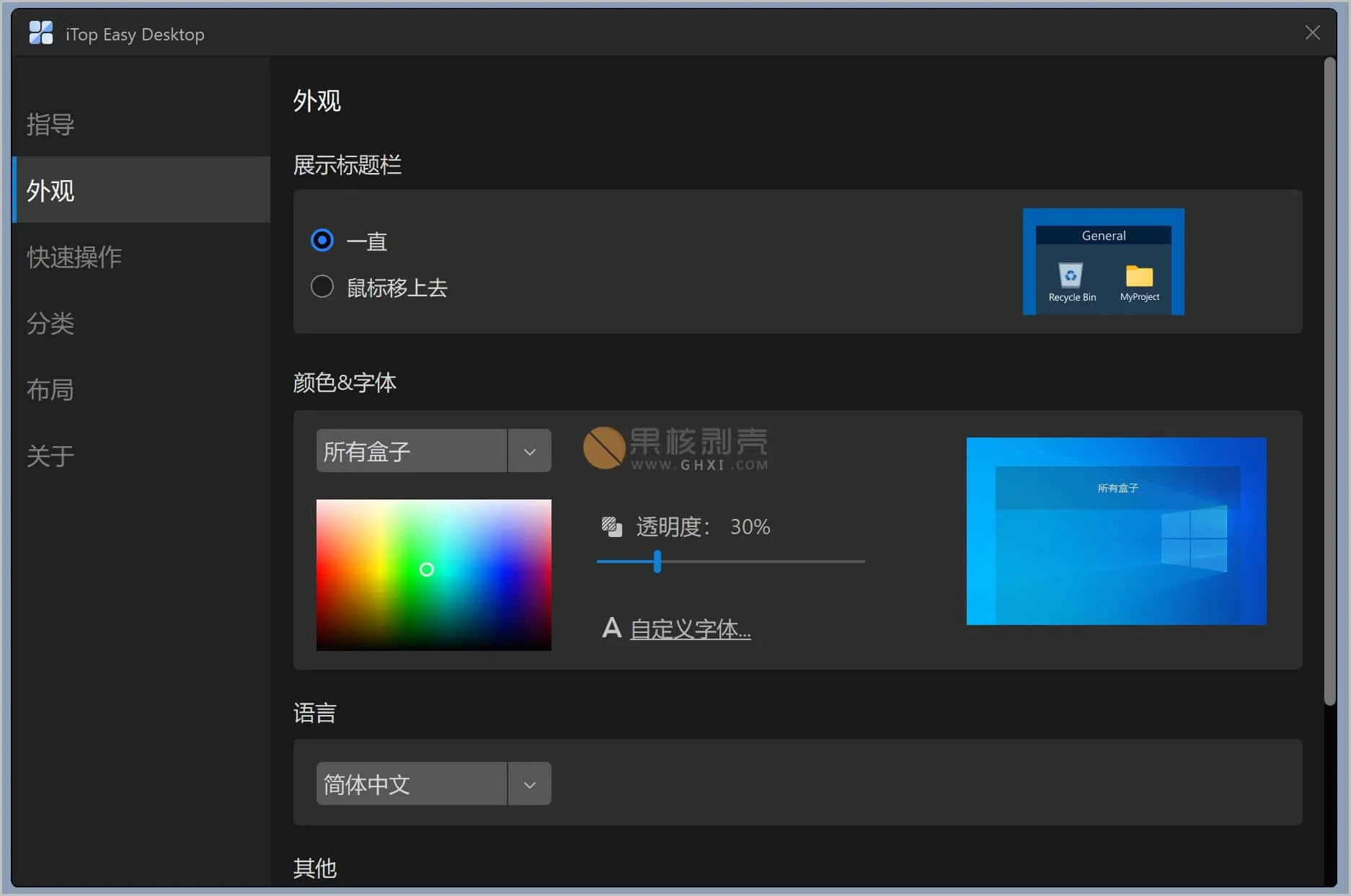
Task: Open the 分类 settings section
Action: pyautogui.click(x=50, y=323)
